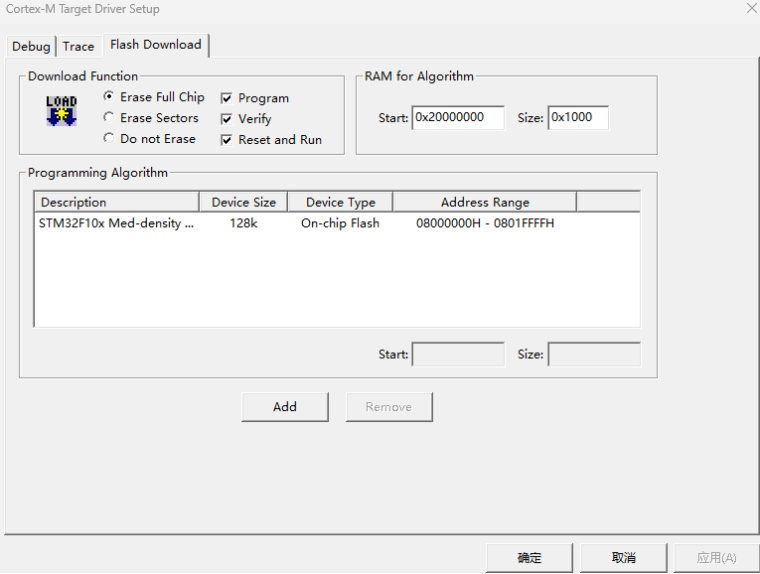The width and height of the screenshot is (760, 574).
Task: Edit the RAM for Algorithm Start field
Action: point(458,117)
